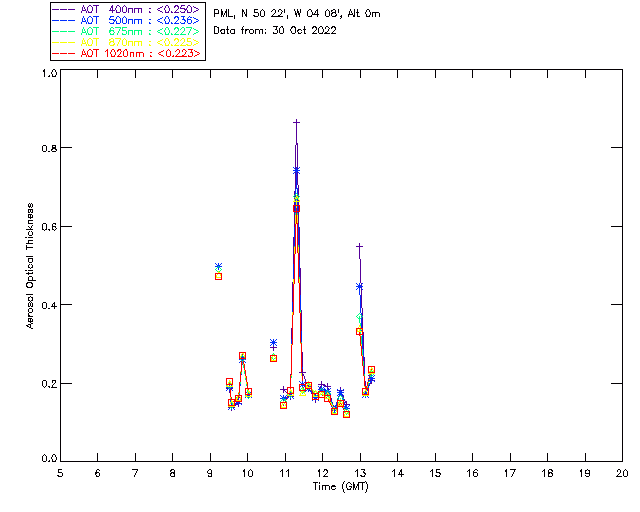Click the 1.0 y-axis tick label

coord(49,73)
